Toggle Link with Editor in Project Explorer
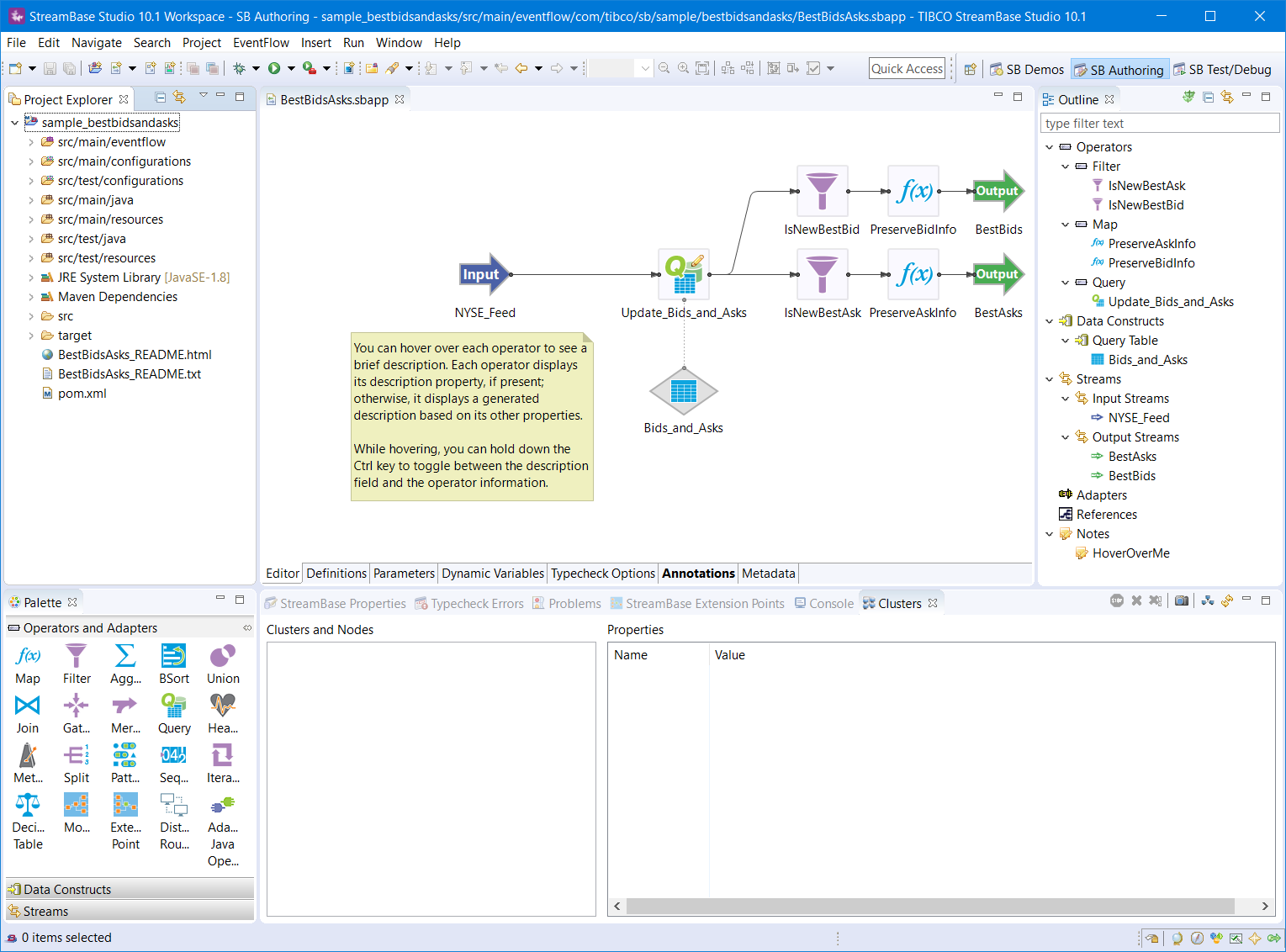Screen dimensions: 1286x952 179,98
